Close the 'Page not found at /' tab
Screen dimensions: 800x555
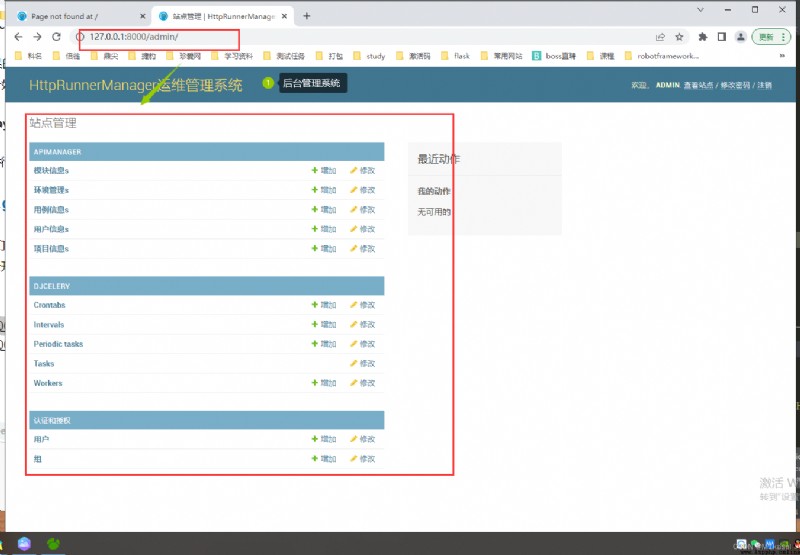click(142, 16)
